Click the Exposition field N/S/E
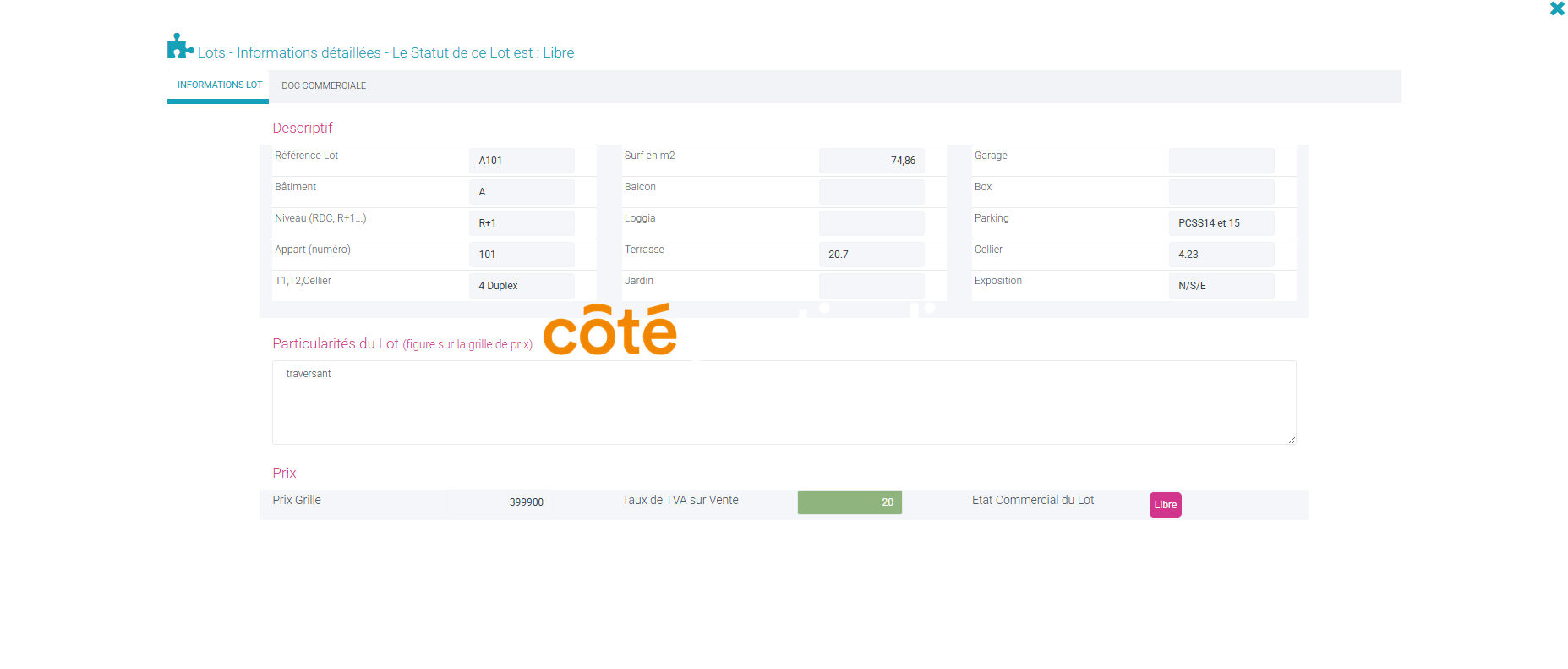The image size is (1568, 669). pyautogui.click(x=1221, y=286)
